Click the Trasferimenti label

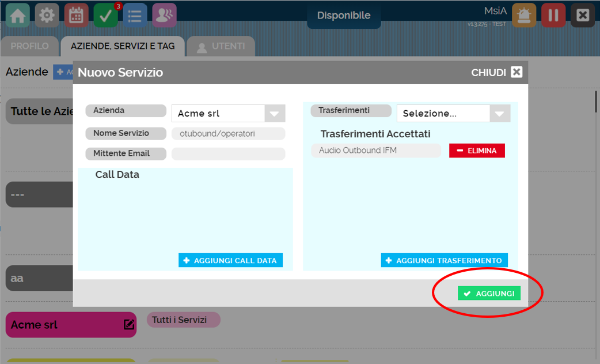[x=351, y=111]
